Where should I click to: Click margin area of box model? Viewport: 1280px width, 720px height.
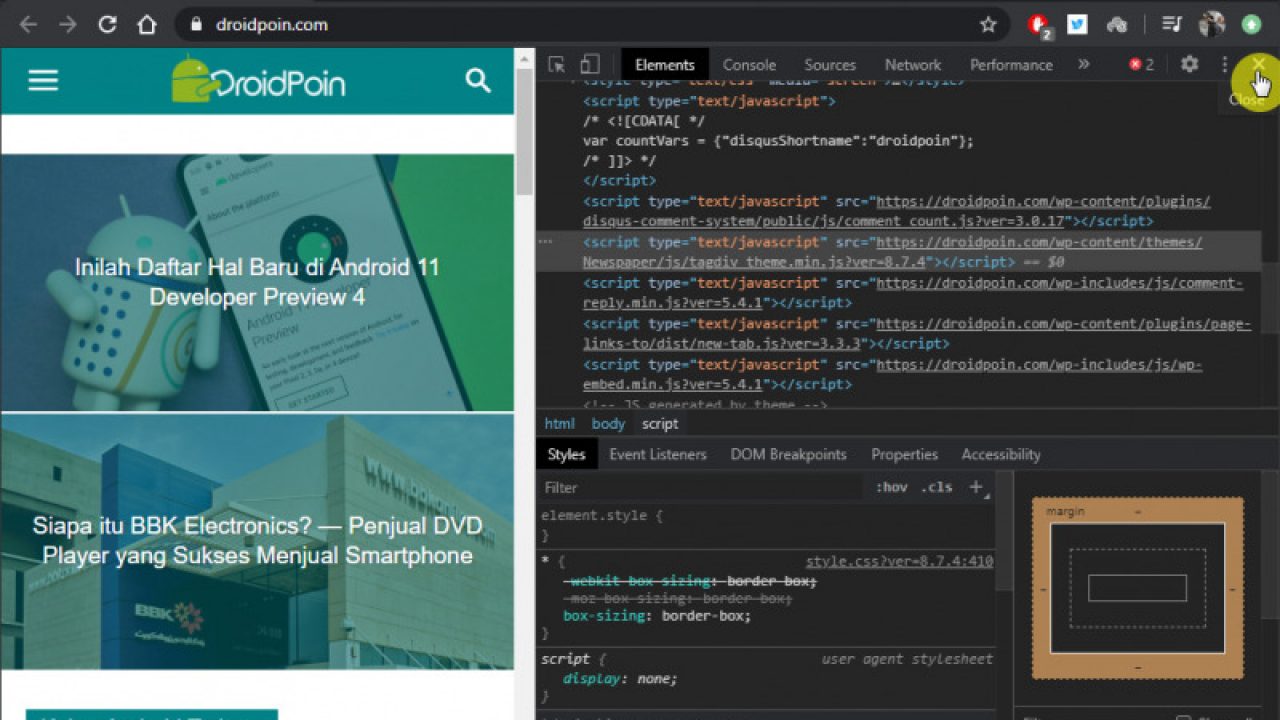[x=1138, y=510]
